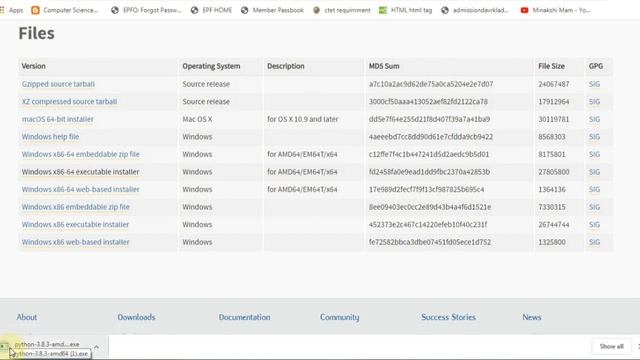
Task: Open the Success Stories footer section
Action: click(448, 317)
